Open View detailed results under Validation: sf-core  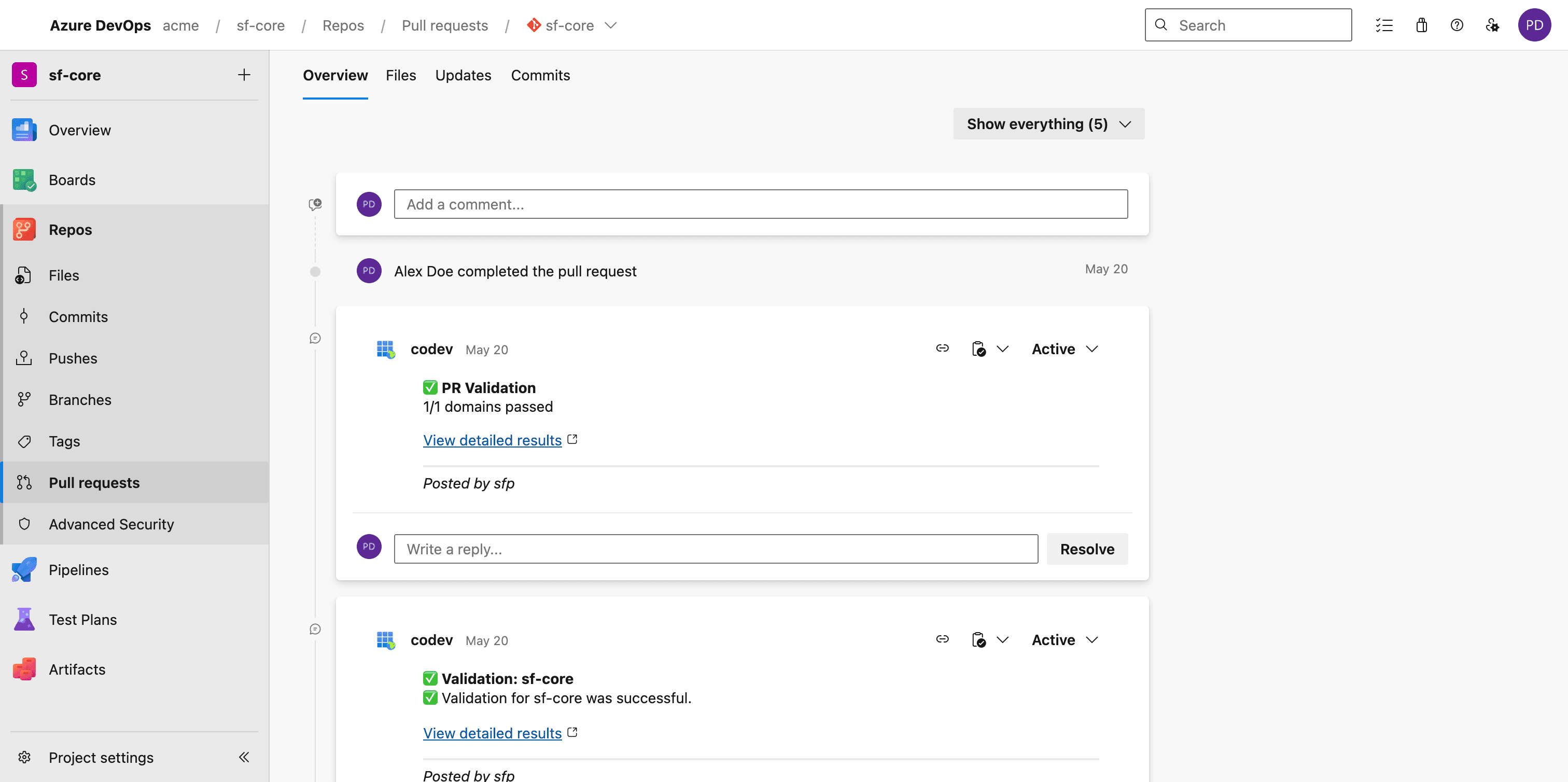pos(493,733)
